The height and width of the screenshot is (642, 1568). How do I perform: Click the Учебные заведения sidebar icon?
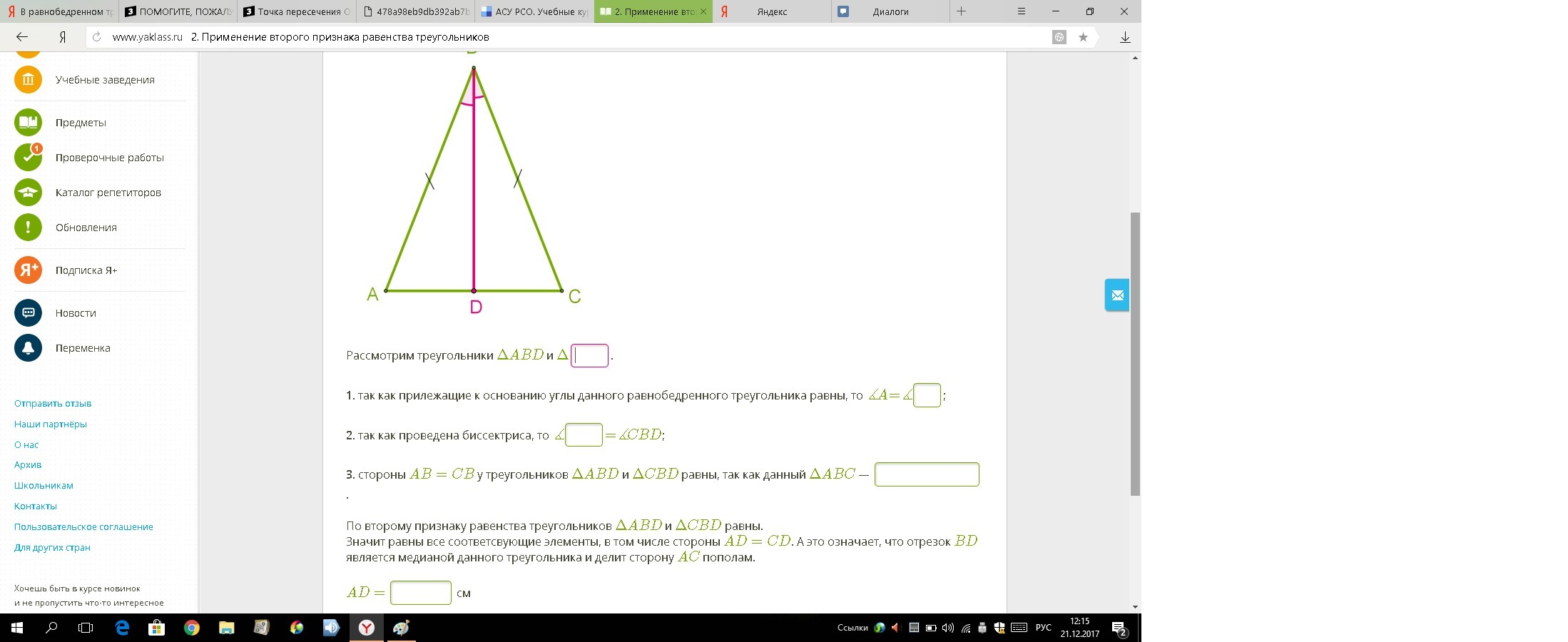[28, 79]
